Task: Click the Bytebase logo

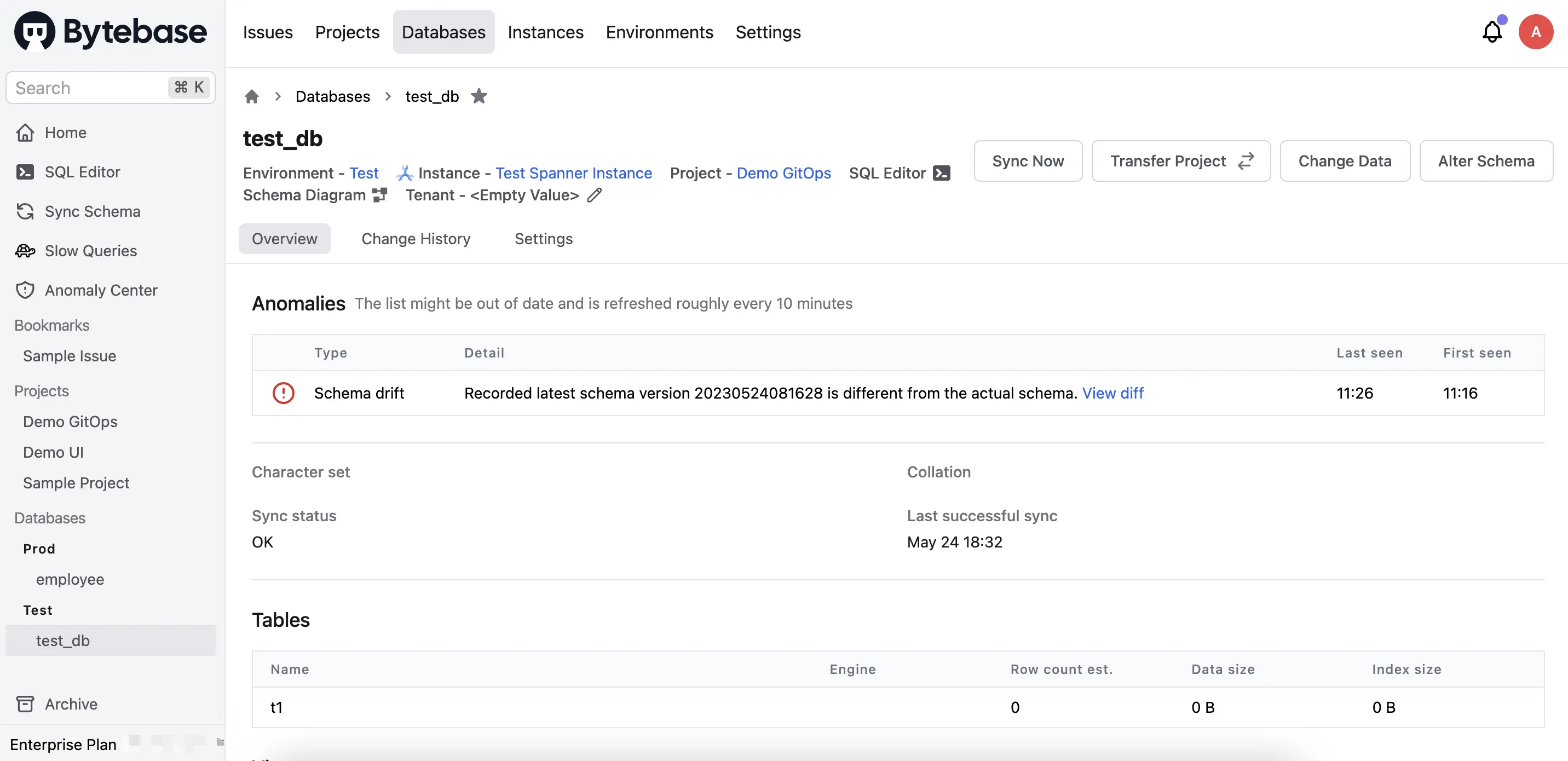Action: click(x=110, y=32)
